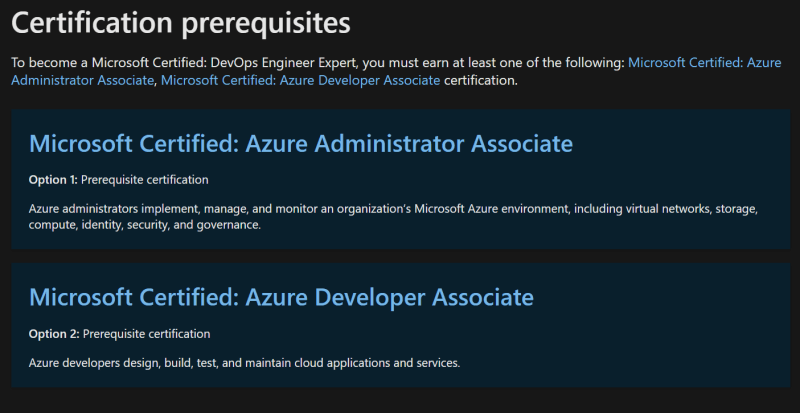This screenshot has width=800, height=413.
Task: Click the Certification prerequisites heading
Action: point(181,23)
